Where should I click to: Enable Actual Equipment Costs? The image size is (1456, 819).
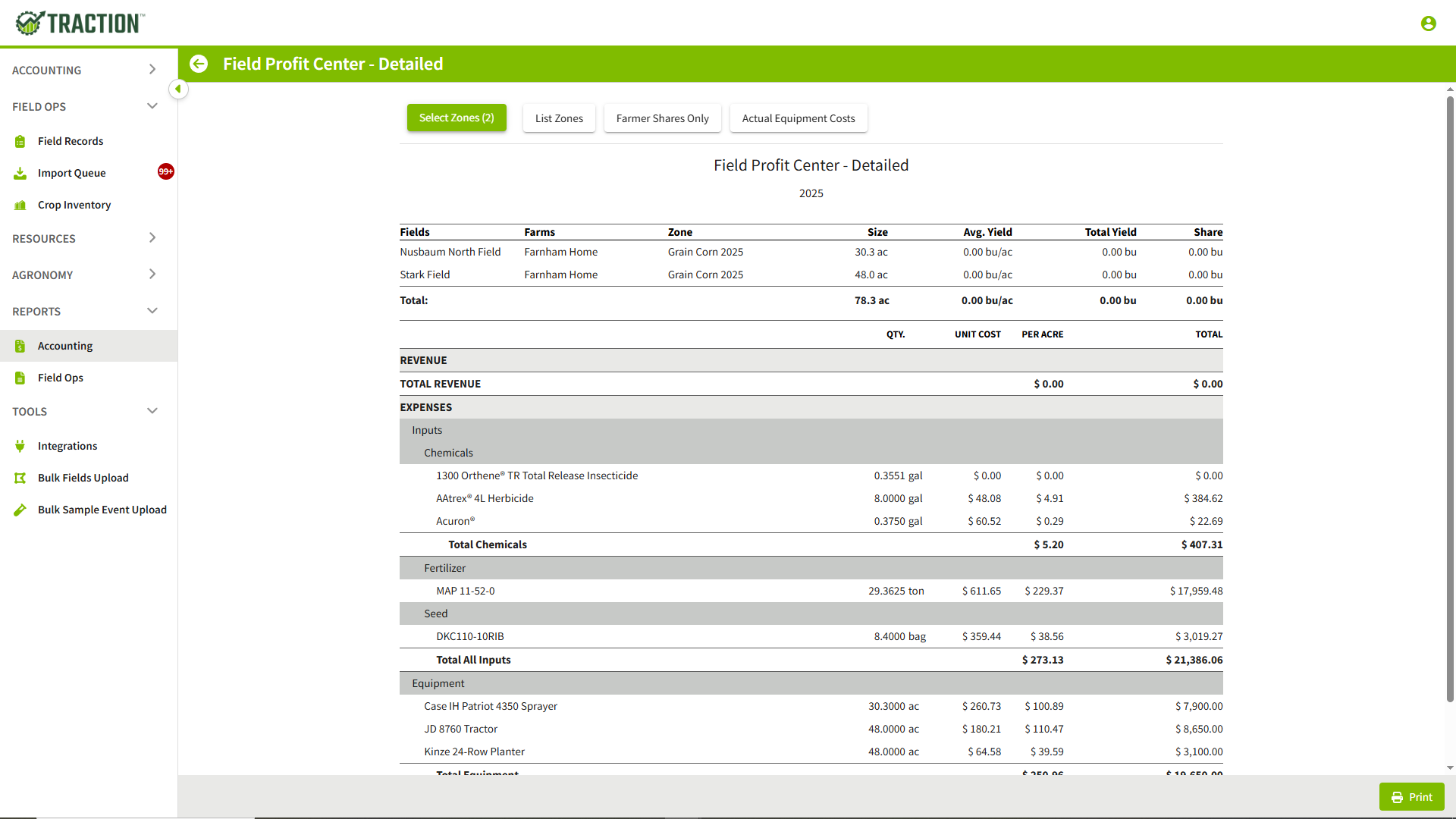pyautogui.click(x=798, y=118)
